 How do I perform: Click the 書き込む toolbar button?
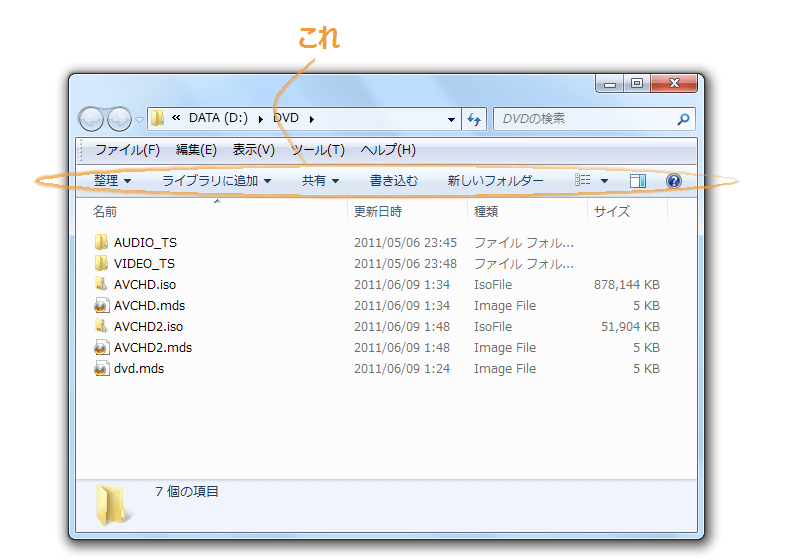[x=394, y=181]
